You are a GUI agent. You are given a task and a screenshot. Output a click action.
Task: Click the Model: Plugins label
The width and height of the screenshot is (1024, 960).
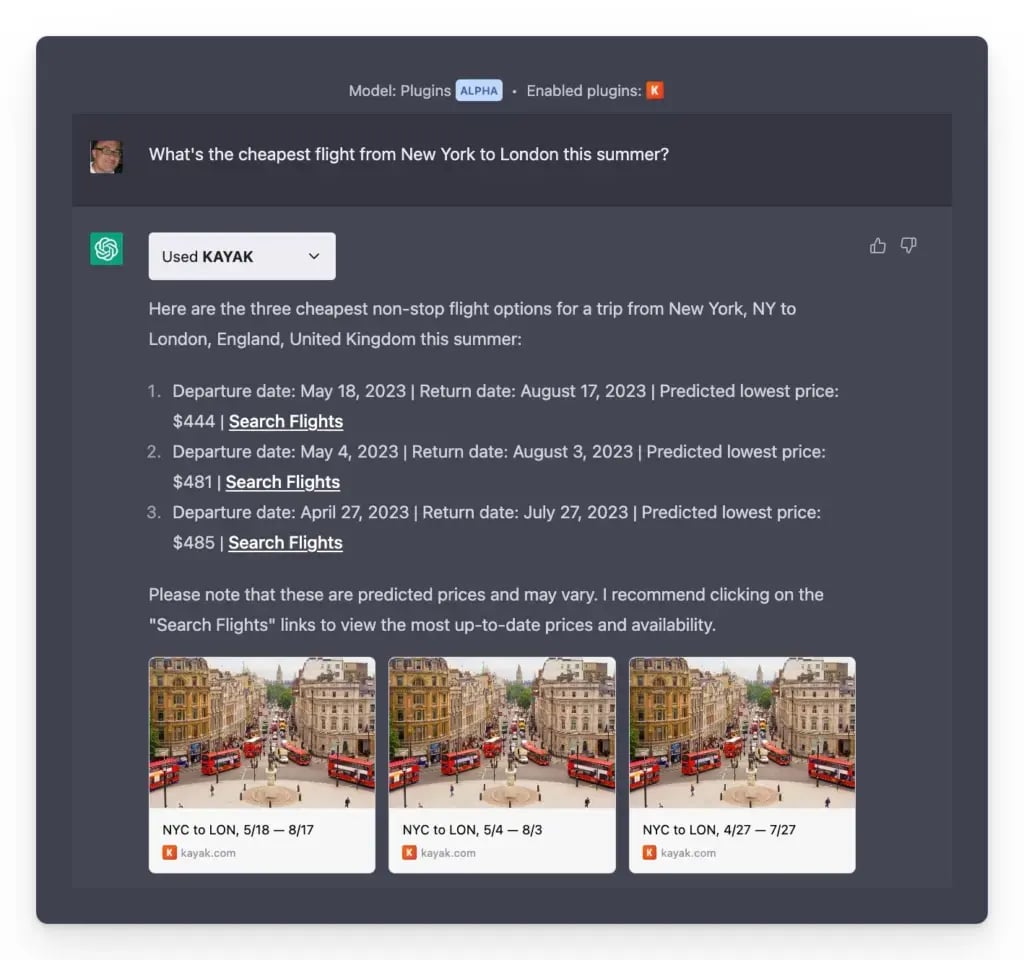point(399,91)
